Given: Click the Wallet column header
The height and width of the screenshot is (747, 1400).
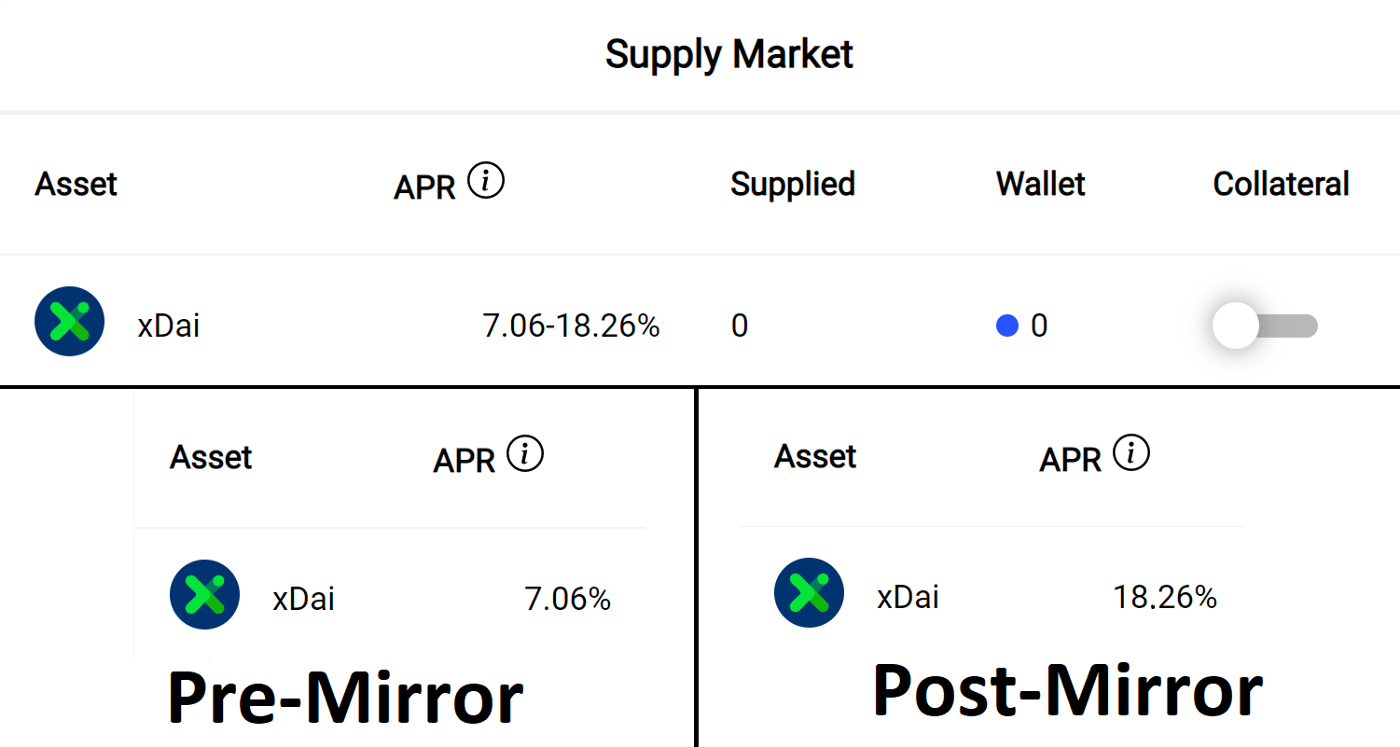Looking at the screenshot, I should pos(1040,184).
